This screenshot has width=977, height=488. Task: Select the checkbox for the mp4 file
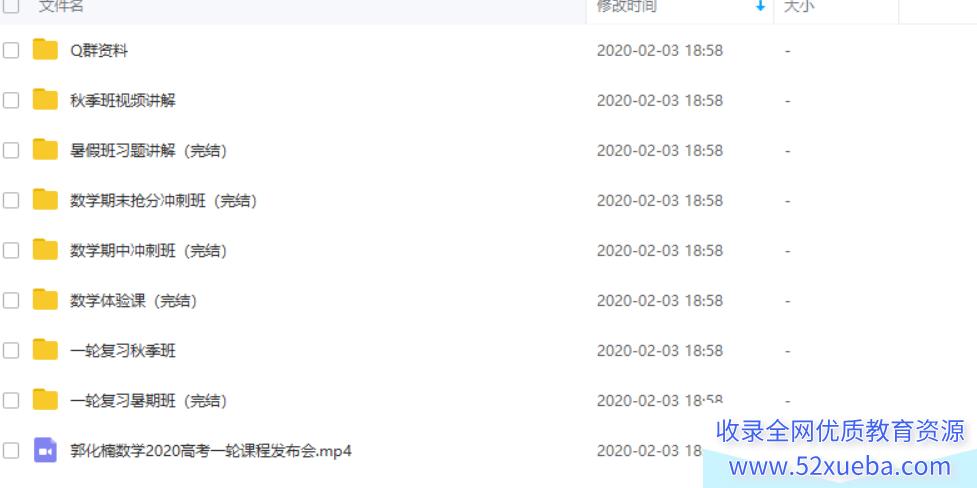click(11, 451)
